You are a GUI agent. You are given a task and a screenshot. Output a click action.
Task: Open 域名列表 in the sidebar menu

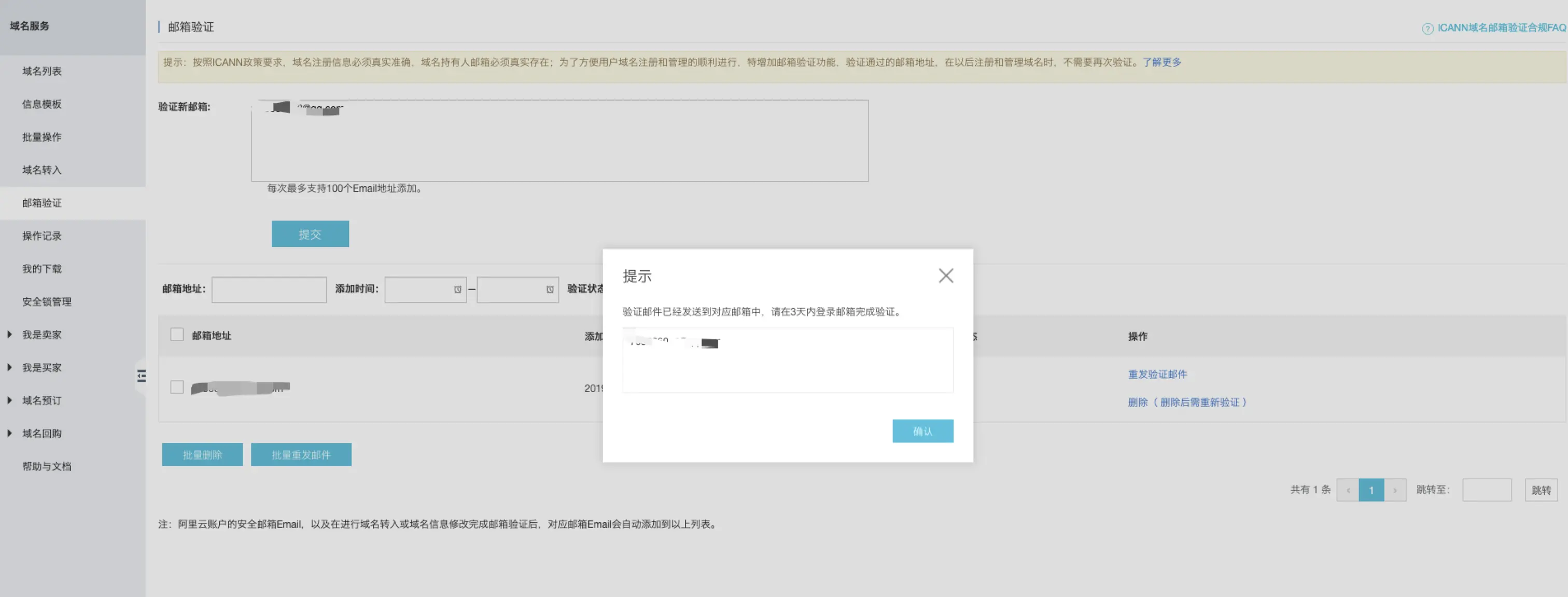point(42,71)
